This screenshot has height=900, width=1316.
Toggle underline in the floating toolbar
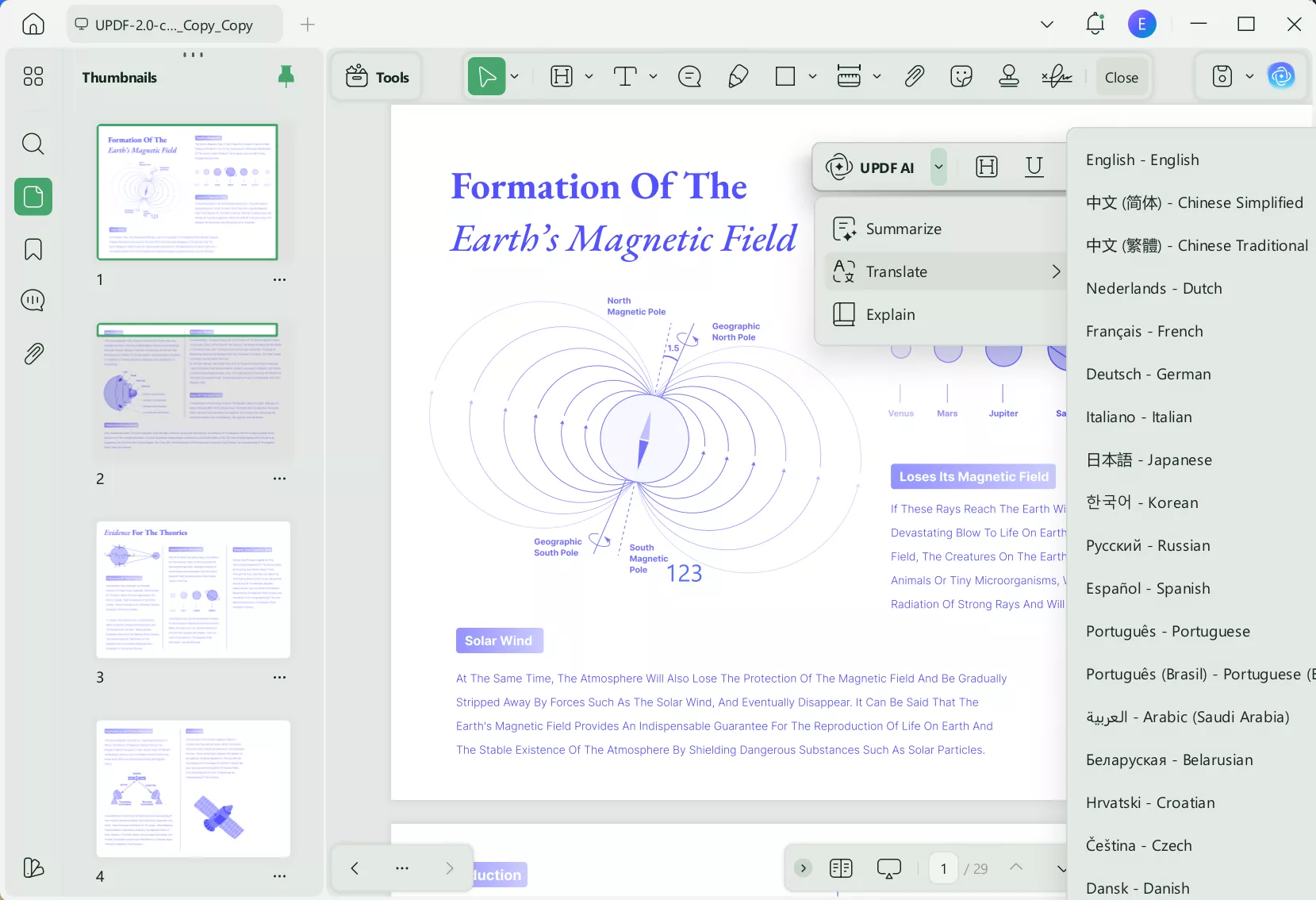1034,167
